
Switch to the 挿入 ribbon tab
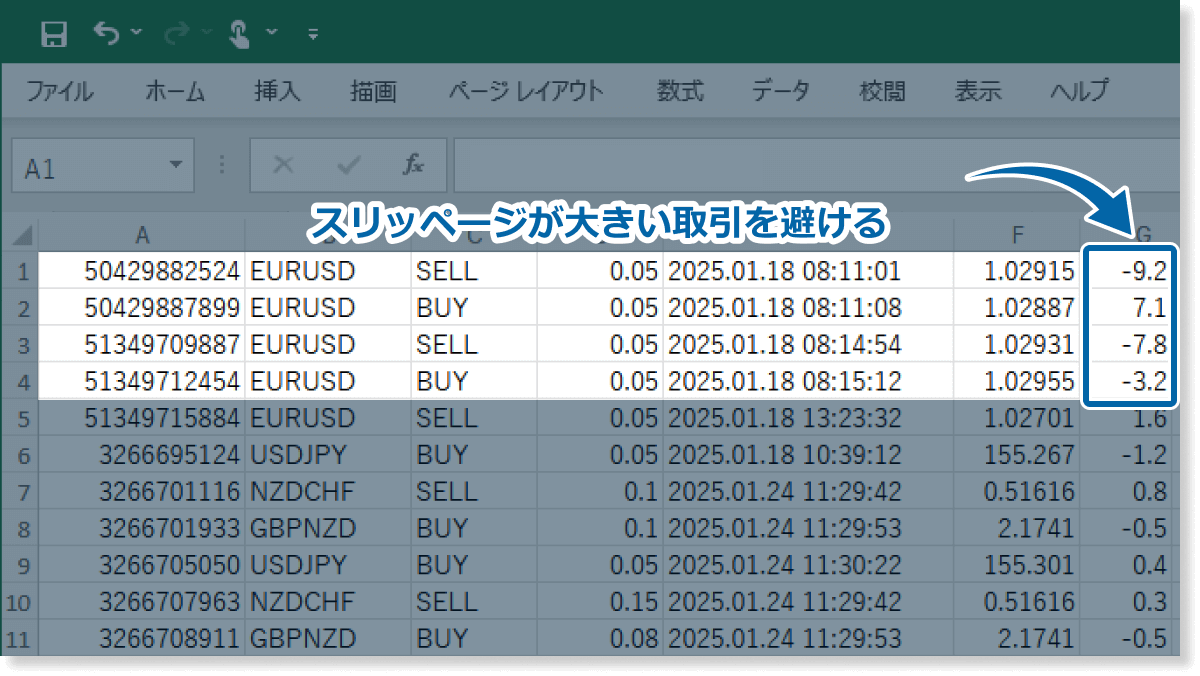pyautogui.click(x=277, y=92)
